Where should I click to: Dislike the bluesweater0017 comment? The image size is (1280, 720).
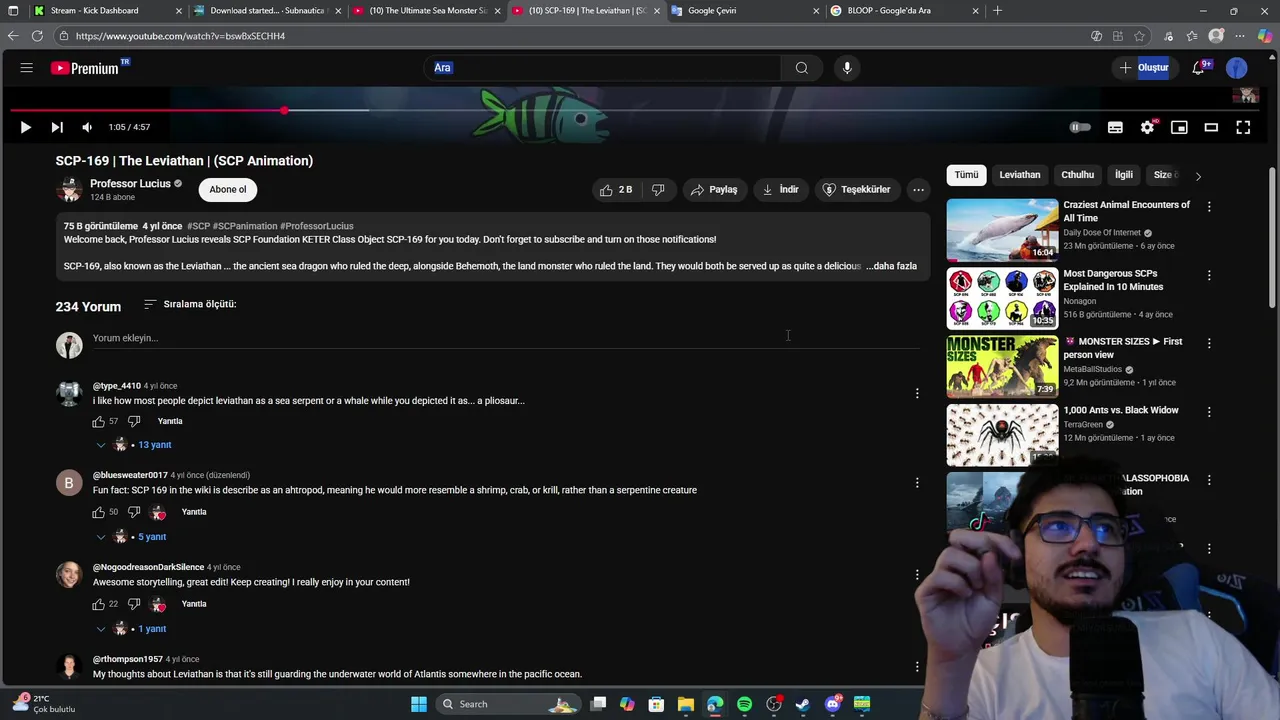click(x=134, y=512)
